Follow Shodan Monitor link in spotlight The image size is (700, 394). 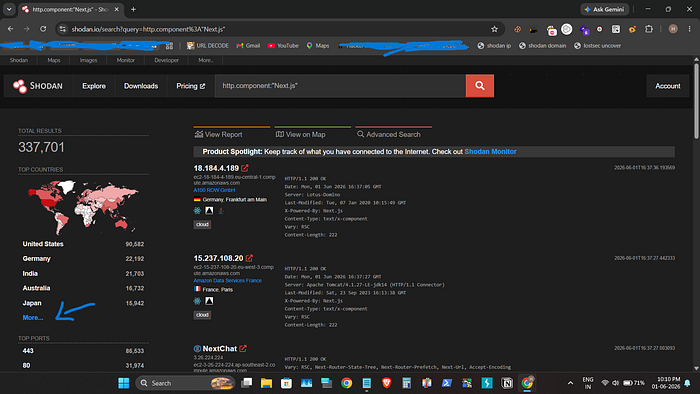[x=490, y=152]
